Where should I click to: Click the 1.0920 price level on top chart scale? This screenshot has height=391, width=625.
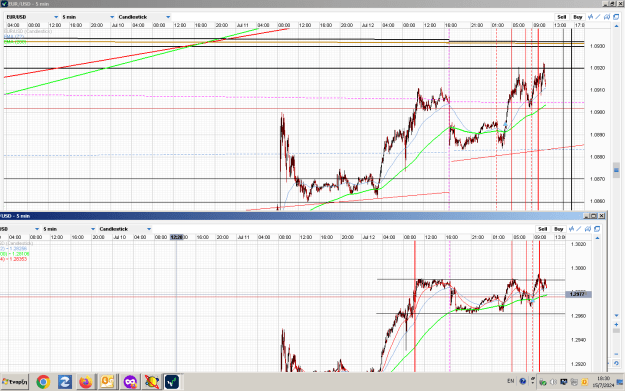pyautogui.click(x=597, y=68)
